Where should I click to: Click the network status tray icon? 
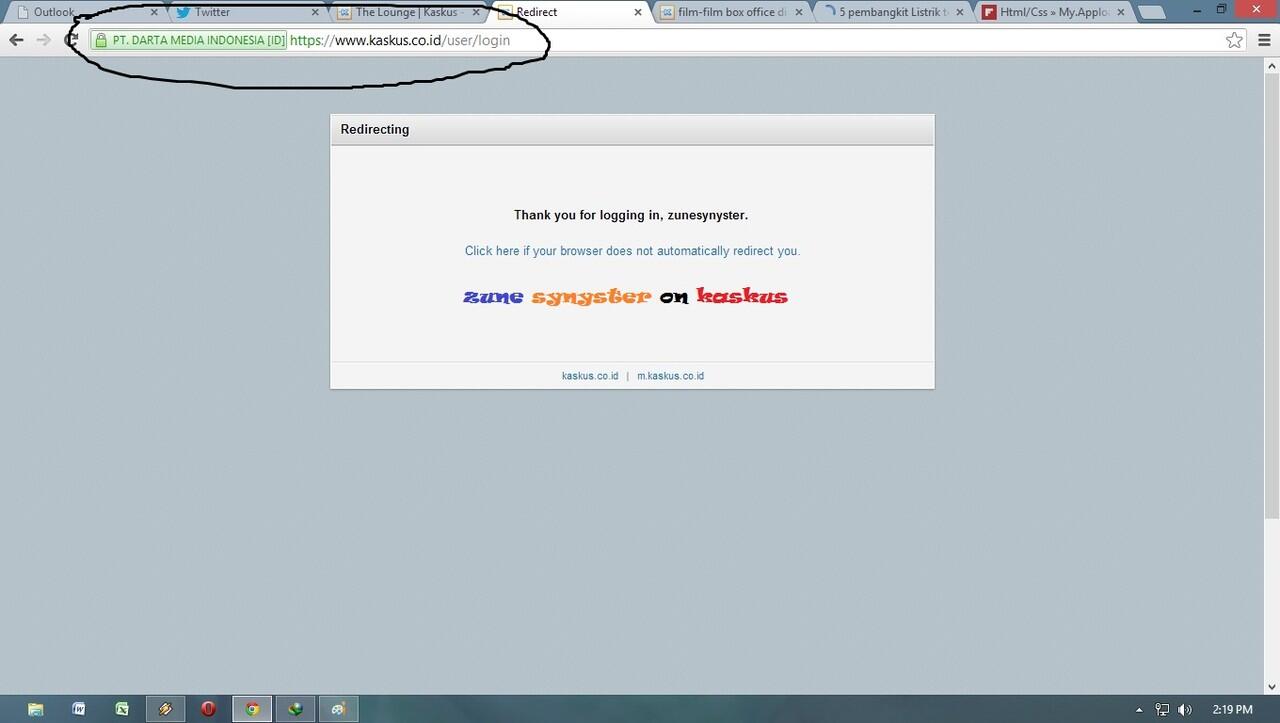(1163, 710)
